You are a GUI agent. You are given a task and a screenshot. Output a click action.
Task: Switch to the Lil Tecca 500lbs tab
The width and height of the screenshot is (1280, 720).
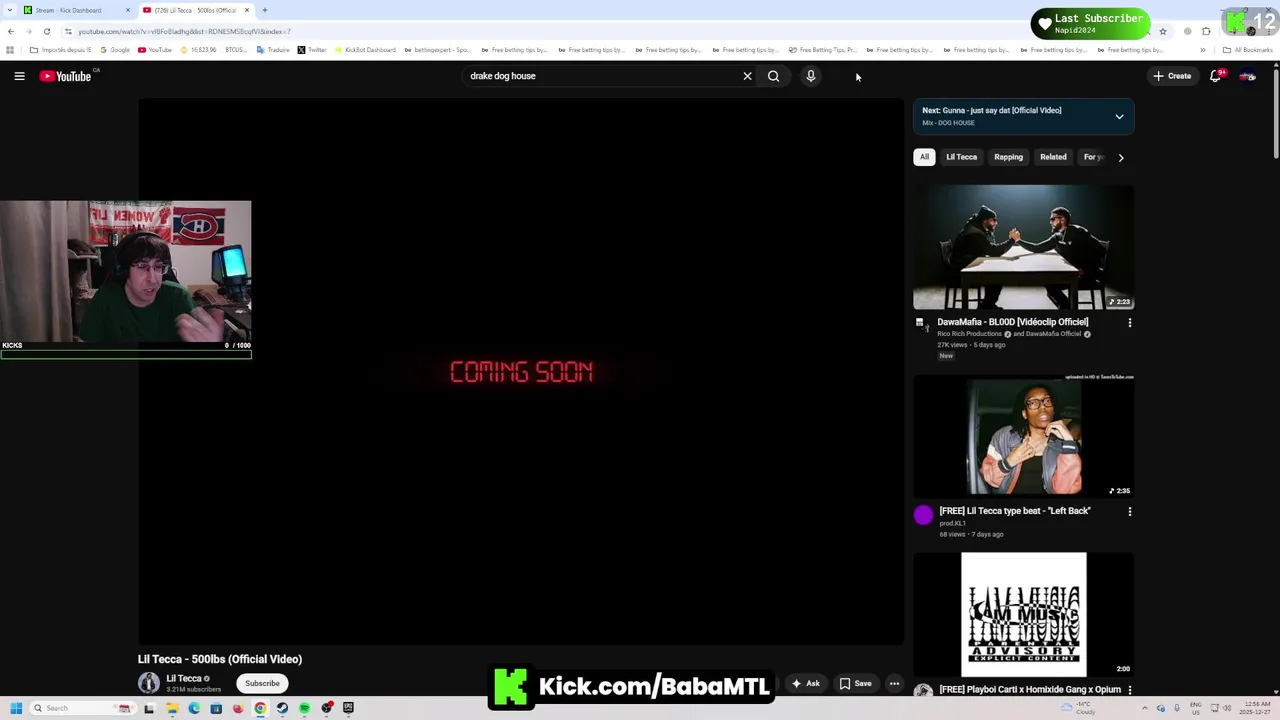point(195,10)
